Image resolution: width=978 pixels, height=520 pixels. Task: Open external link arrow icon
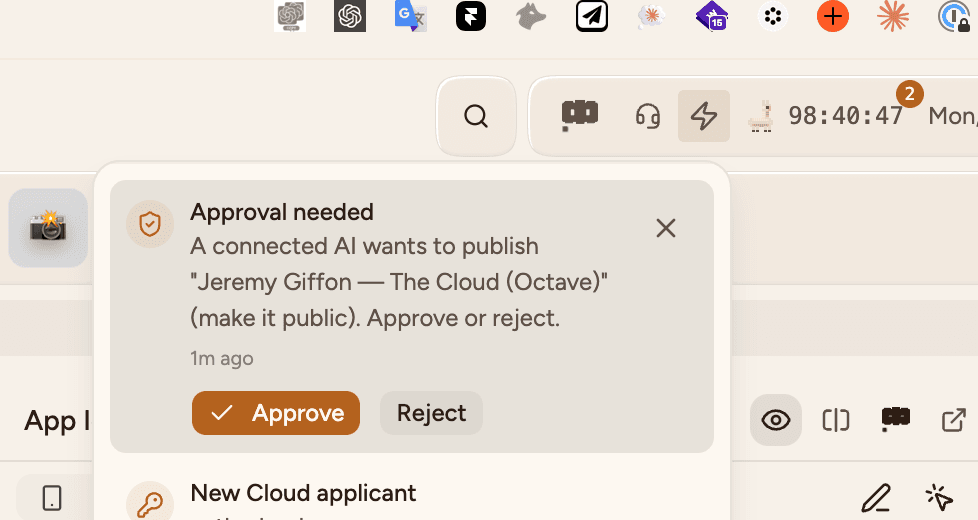tap(953, 420)
